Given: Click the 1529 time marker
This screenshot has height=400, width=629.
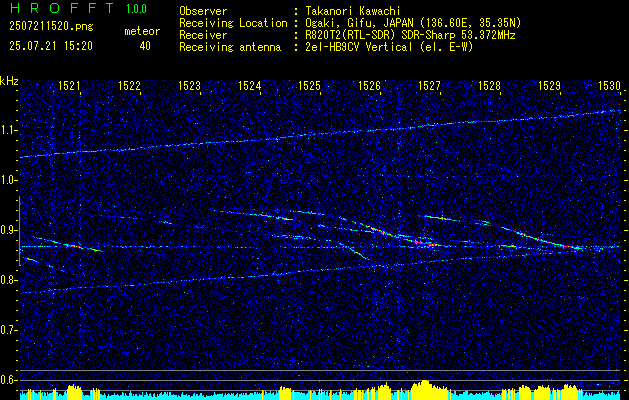Looking at the screenshot, I should 550,85.
